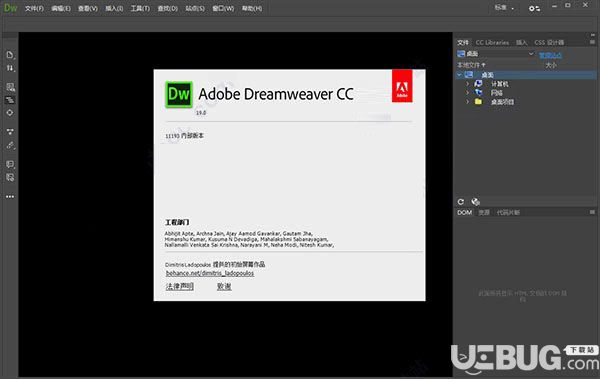Click the Dw logo in About dialog
Viewport: 600px width, 379px height.
(179, 95)
